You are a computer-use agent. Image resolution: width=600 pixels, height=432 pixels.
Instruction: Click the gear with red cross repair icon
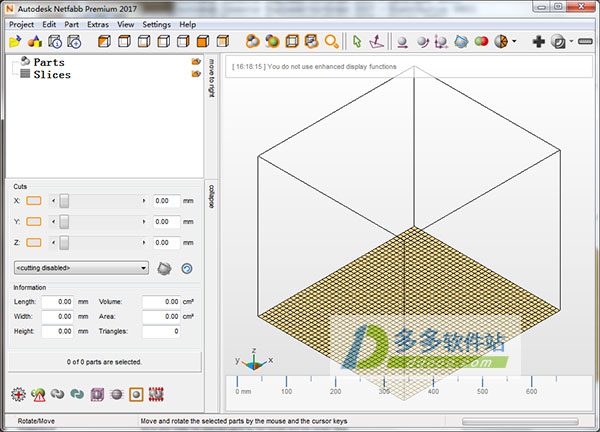coord(18,394)
